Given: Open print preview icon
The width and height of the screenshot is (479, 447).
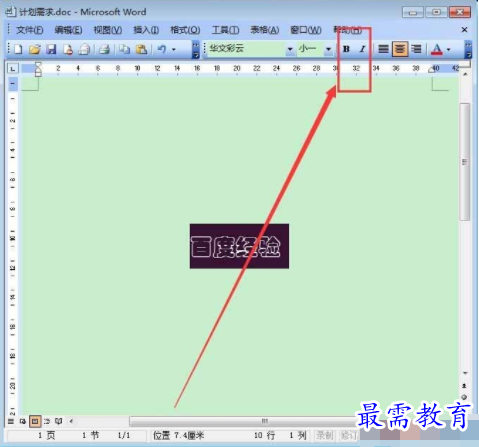Looking at the screenshot, I should [x=84, y=50].
